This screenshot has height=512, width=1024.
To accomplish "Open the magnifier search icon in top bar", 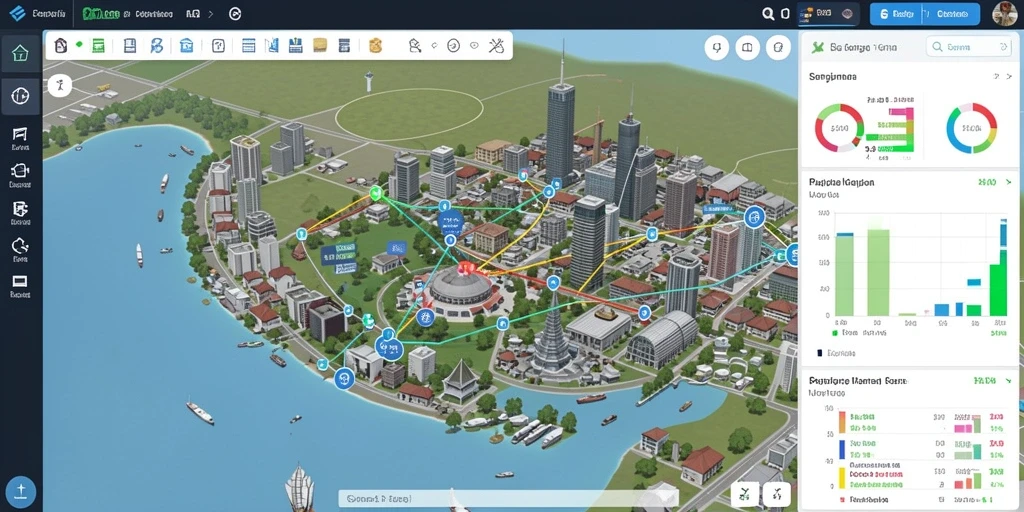I will pos(769,13).
